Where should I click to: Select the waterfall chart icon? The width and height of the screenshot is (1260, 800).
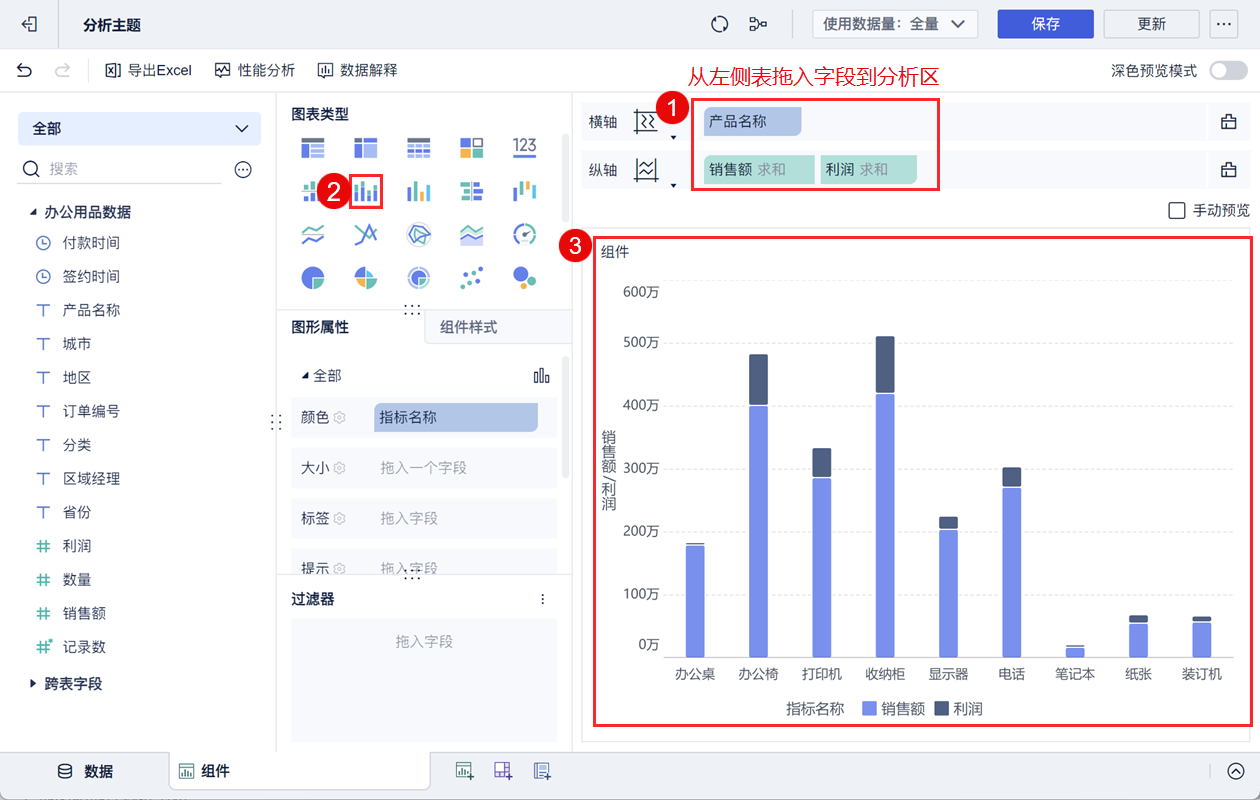pyautogui.click(x=525, y=191)
